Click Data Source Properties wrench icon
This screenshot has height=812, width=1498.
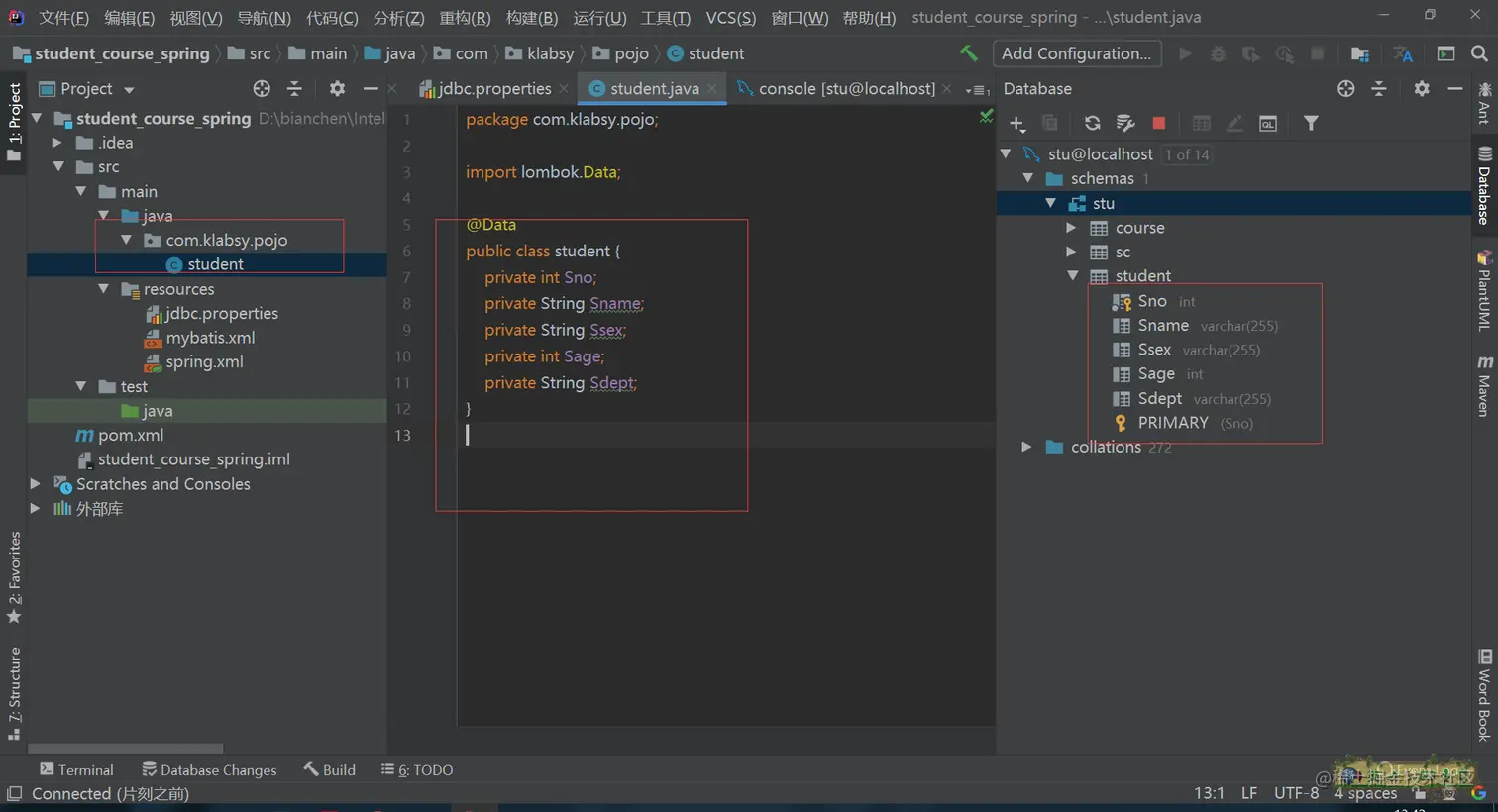pos(1124,123)
